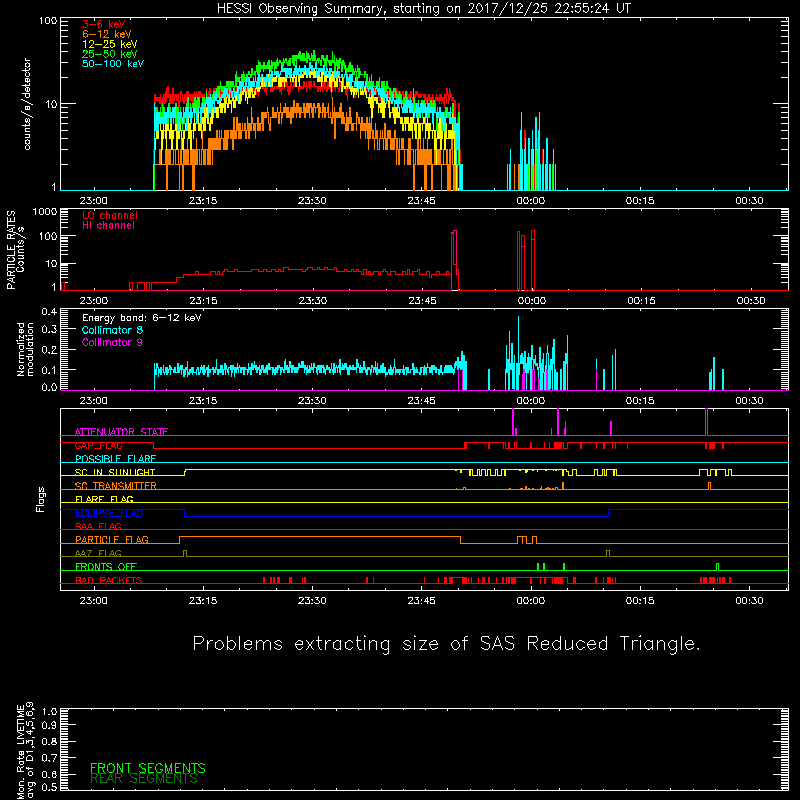Screen dimensions: 800x800
Task: Click the 'Problems extracting size of SAS Reduced Triangle' message
Action: (x=446, y=644)
